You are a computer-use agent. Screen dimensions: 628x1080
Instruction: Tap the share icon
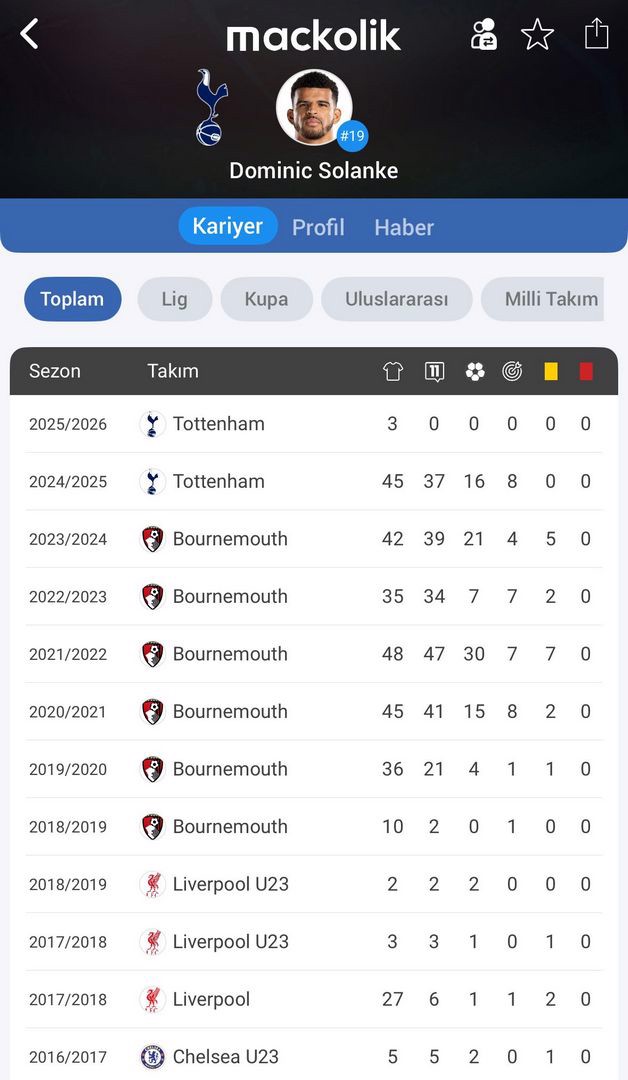(x=596, y=33)
